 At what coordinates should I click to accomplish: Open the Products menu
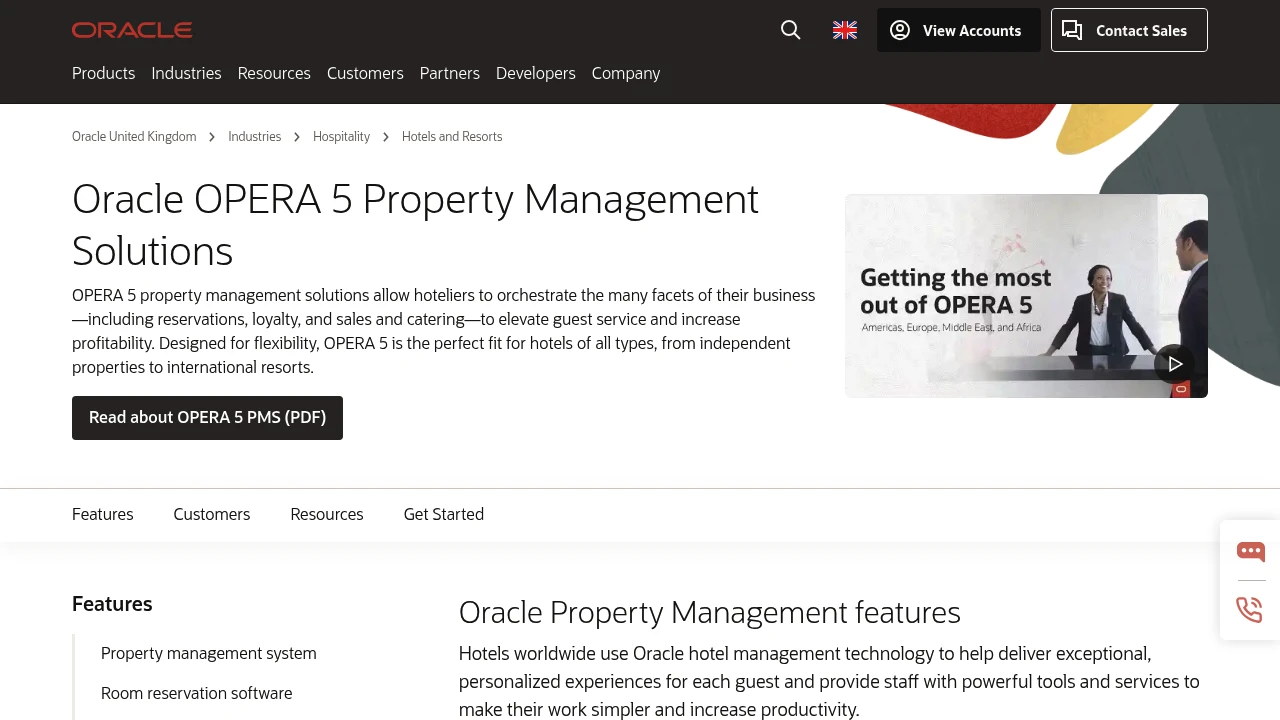[103, 73]
